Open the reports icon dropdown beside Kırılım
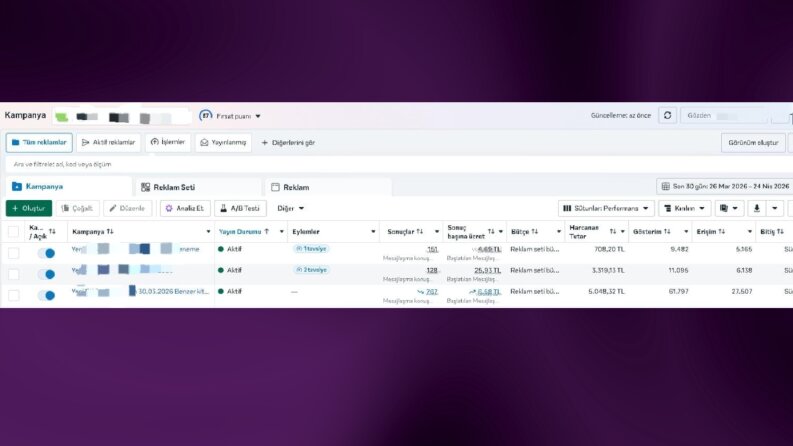The image size is (793, 446). click(729, 208)
